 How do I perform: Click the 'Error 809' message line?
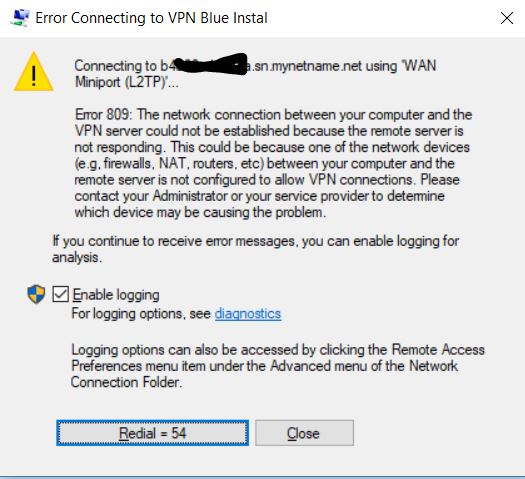[273, 115]
